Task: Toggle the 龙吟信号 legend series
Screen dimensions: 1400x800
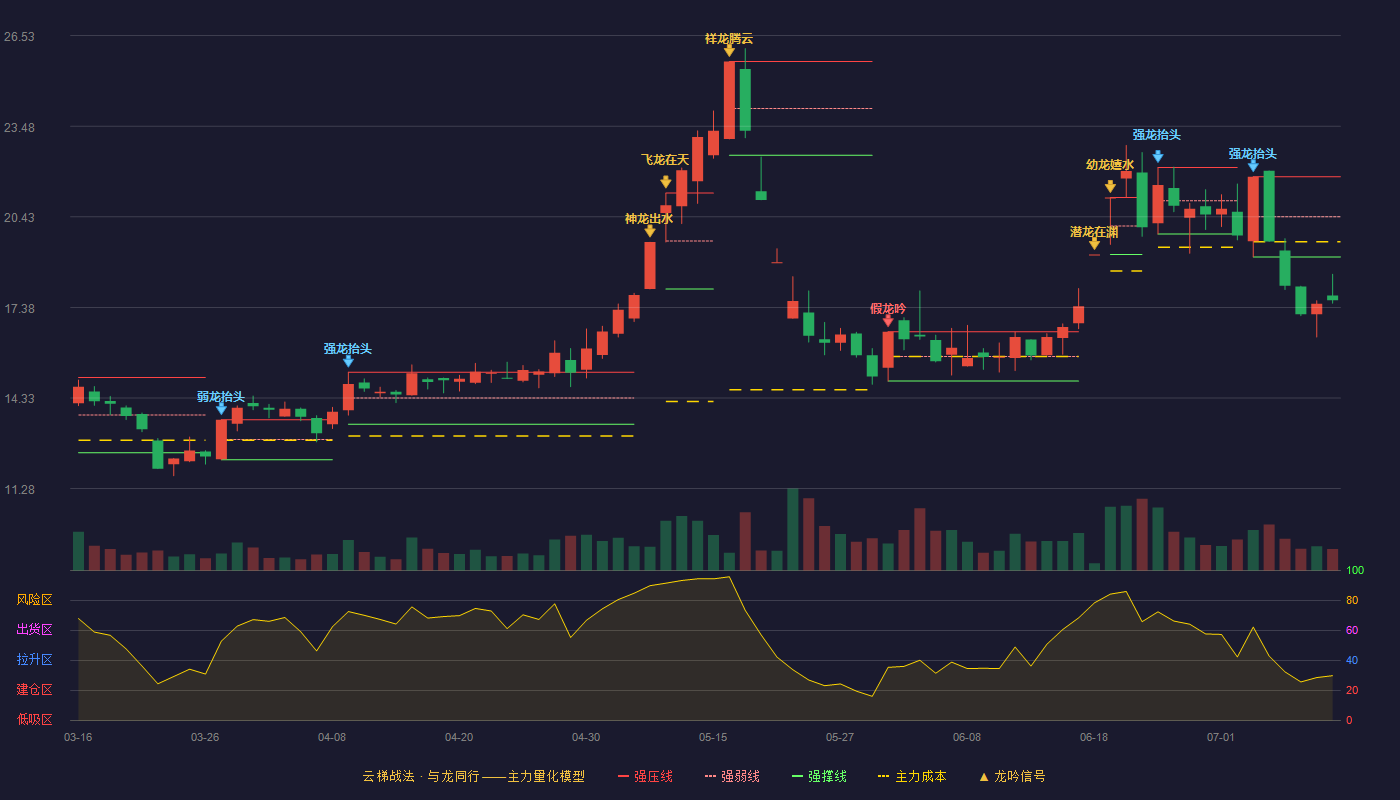Action: tap(1012, 776)
